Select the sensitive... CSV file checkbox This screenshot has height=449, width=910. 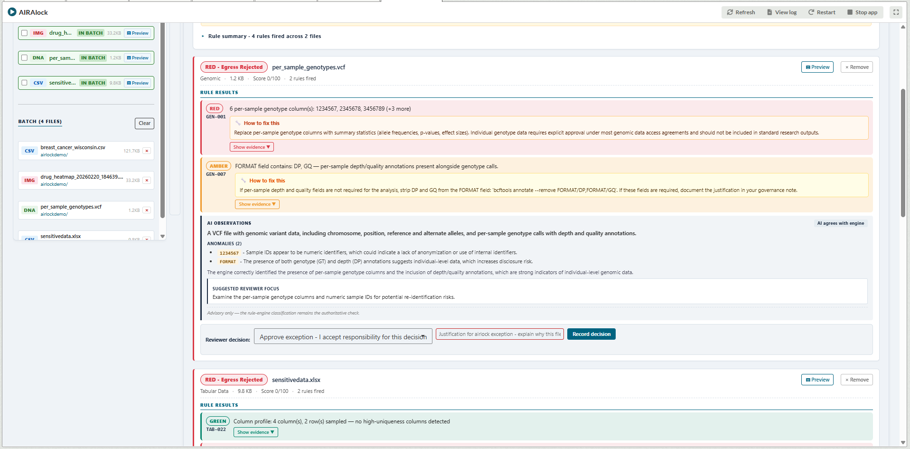pos(24,83)
